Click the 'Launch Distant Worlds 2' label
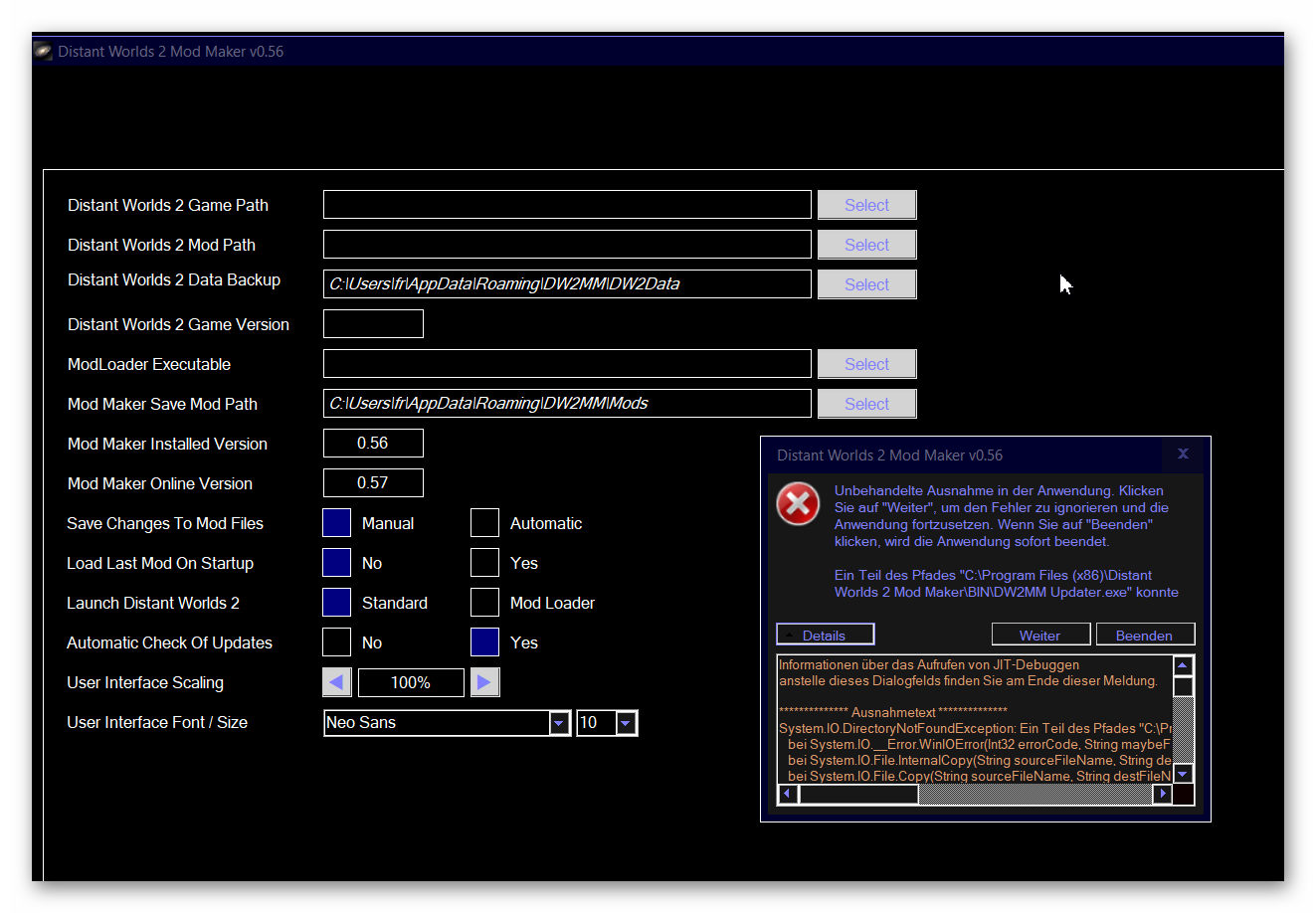Screen dimensions: 1316x913 point(153,603)
